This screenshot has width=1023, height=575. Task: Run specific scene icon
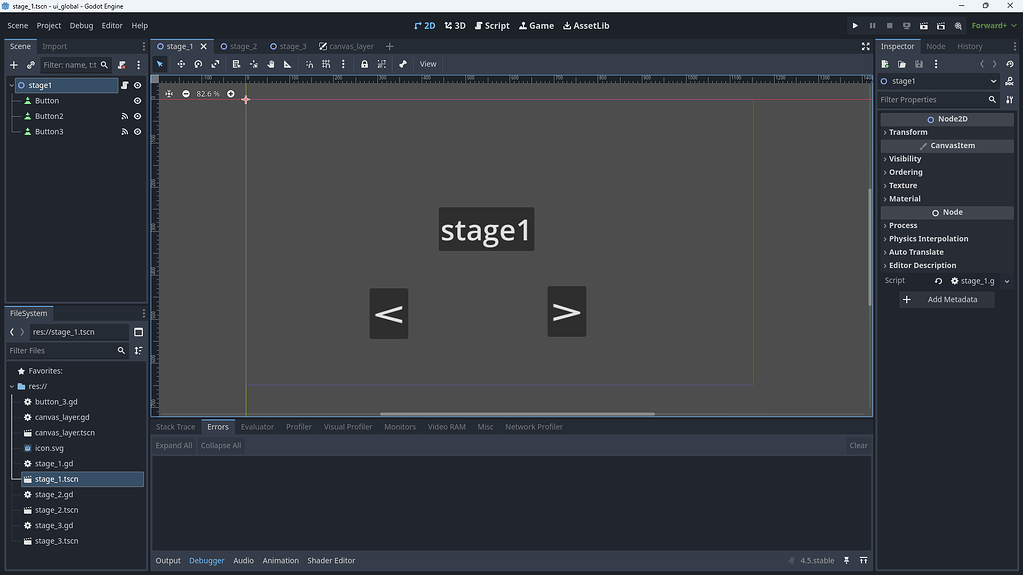point(941,25)
